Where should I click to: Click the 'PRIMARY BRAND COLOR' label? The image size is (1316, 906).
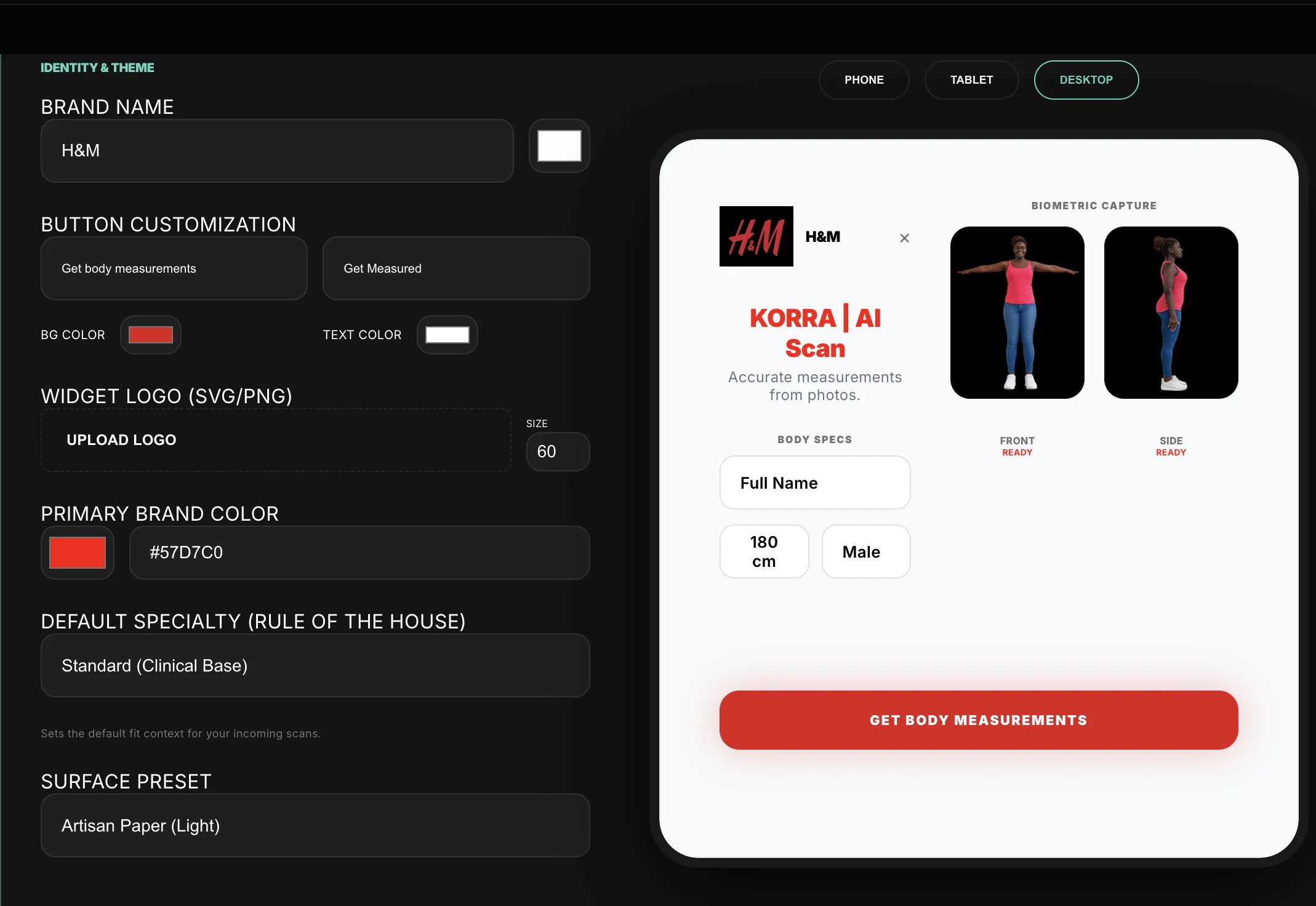point(160,514)
